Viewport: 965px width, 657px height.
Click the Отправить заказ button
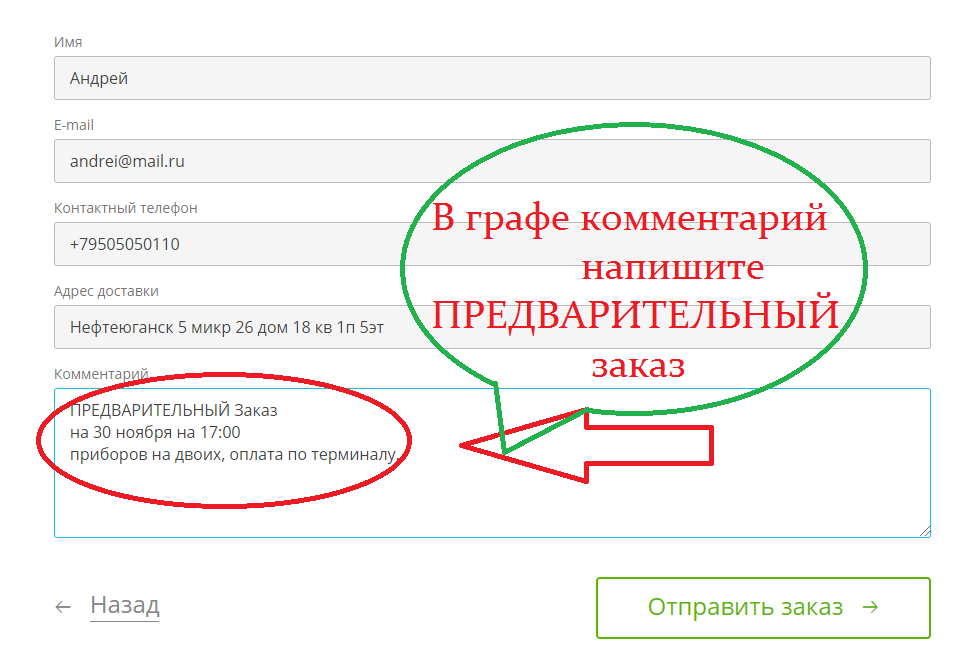pyautogui.click(x=763, y=608)
